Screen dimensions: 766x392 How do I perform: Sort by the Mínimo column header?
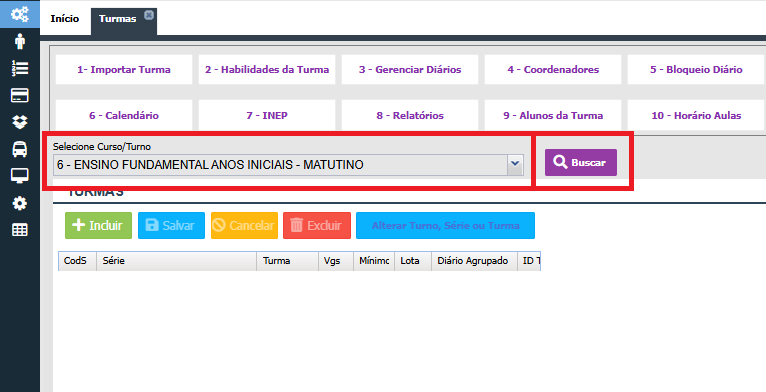click(374, 261)
